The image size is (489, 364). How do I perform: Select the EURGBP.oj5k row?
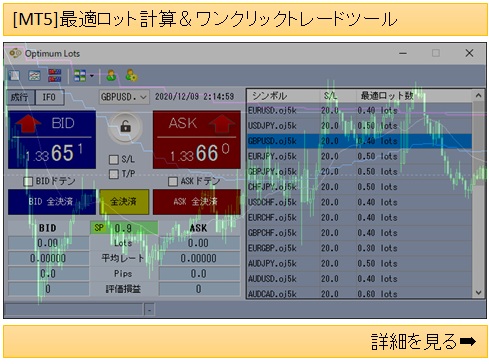tap(359, 248)
